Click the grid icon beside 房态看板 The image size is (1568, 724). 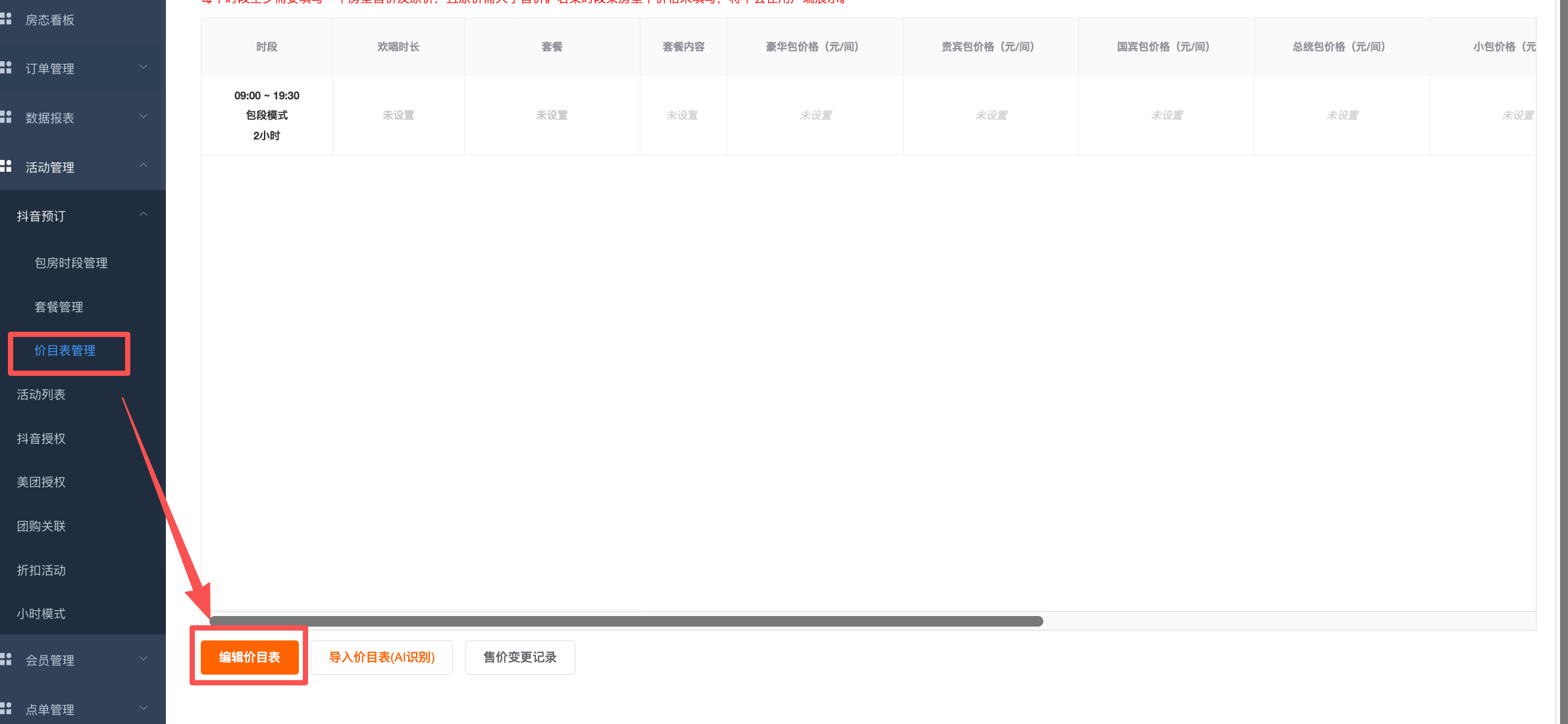(x=6, y=19)
